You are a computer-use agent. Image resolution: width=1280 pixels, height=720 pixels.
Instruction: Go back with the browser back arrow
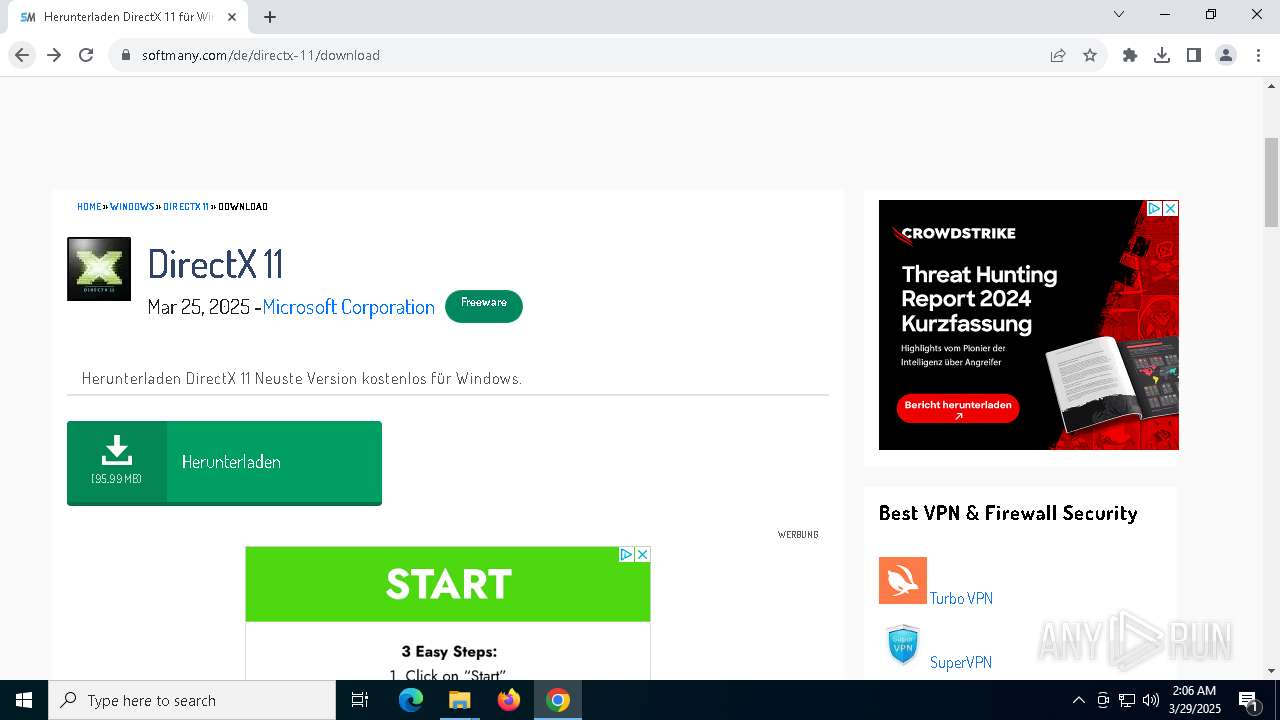tap(22, 55)
